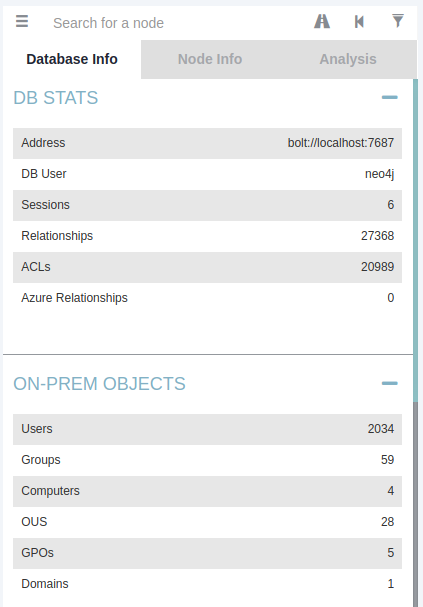Screen dimensions: 423x607
Task: Select the Address row label
Action: tap(43, 143)
